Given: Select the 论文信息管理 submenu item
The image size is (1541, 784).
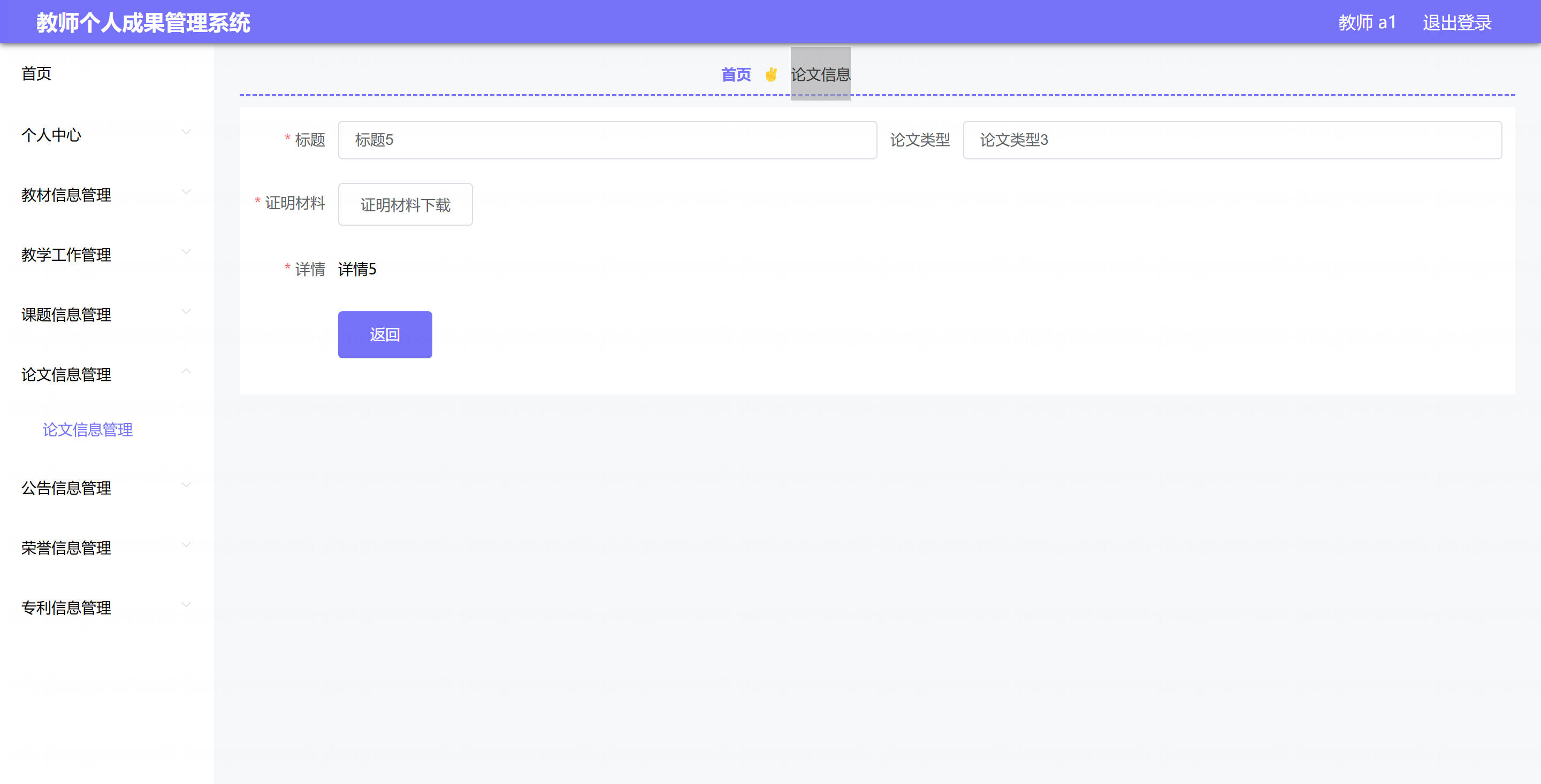Looking at the screenshot, I should point(88,429).
